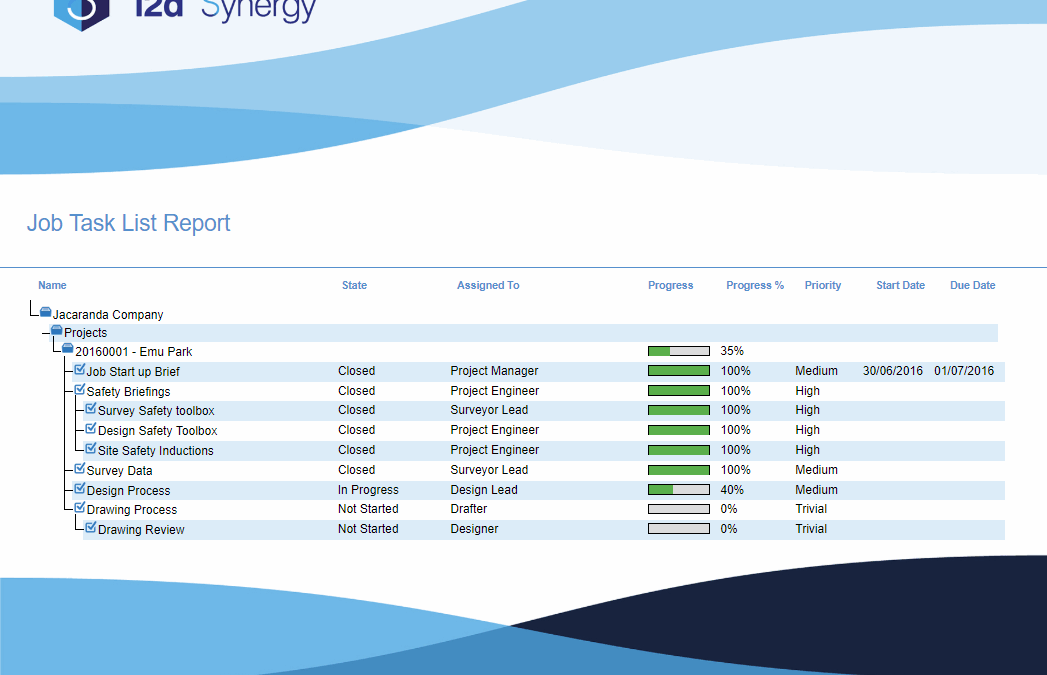Click the Survey Safety toolbox task icon
The width and height of the screenshot is (1047, 675).
(91, 409)
